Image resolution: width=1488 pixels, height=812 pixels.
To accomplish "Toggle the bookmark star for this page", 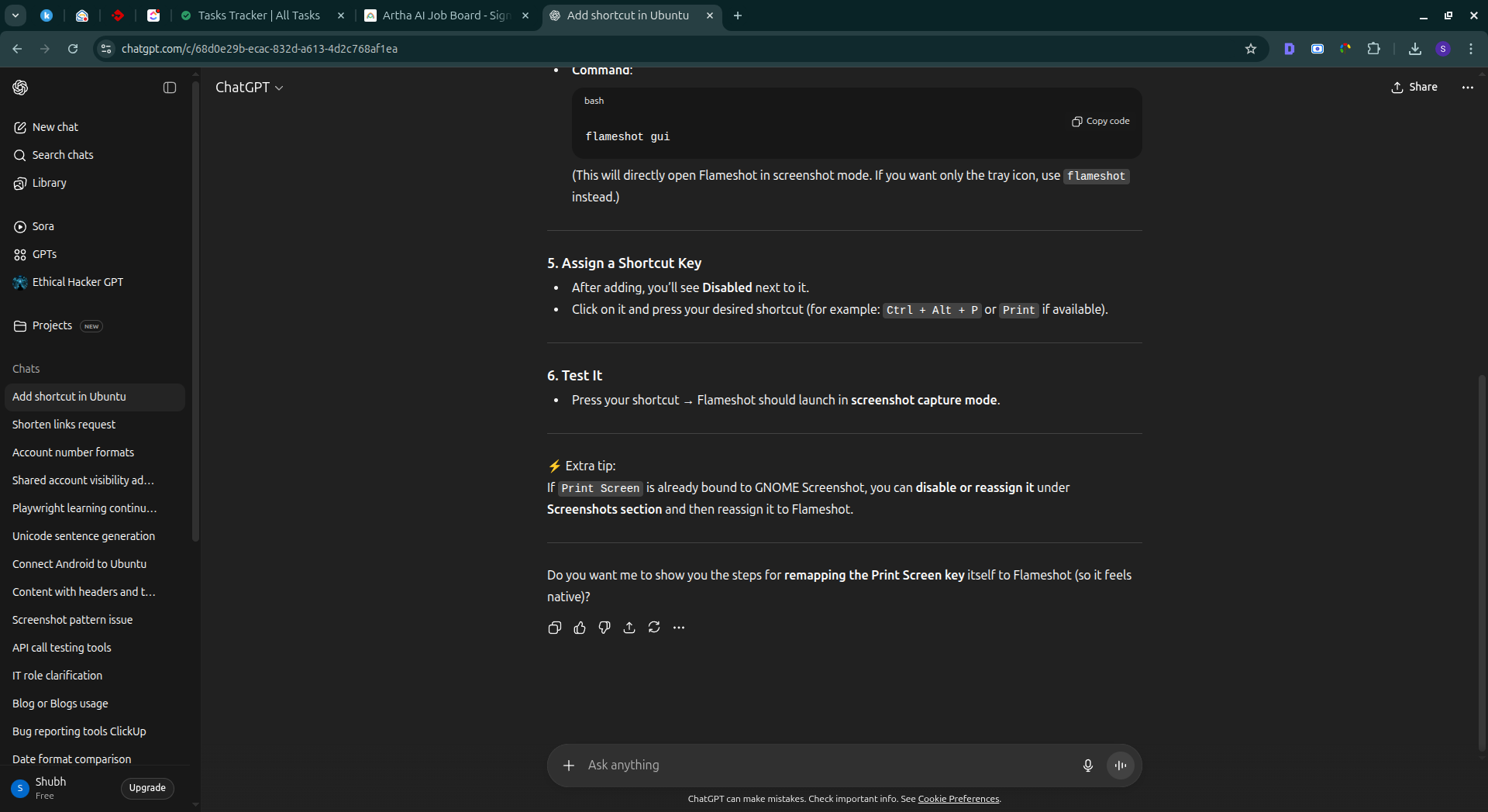I will pos(1251,49).
